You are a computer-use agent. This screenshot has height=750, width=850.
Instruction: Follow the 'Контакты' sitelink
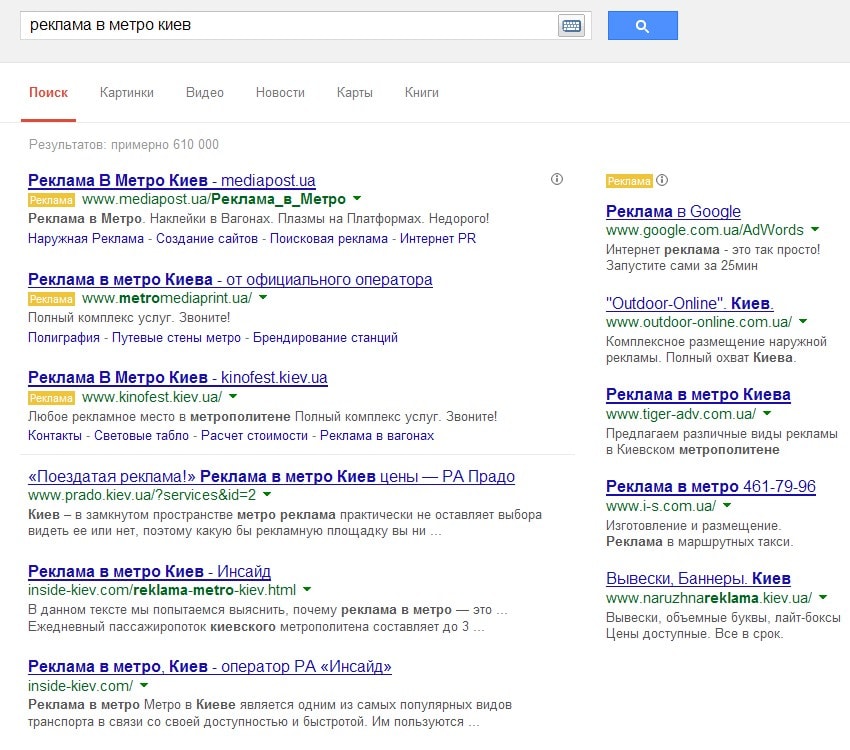[x=55, y=436]
